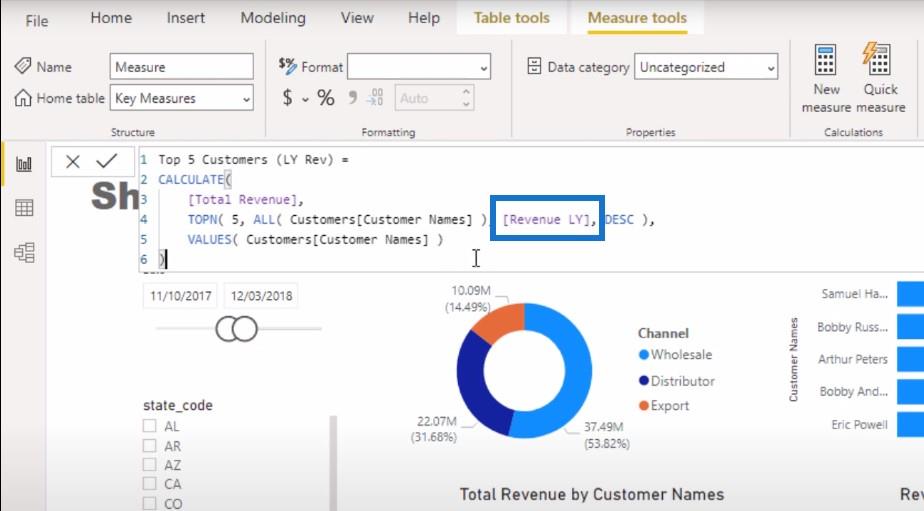This screenshot has width=924, height=511.
Task: Increase decimal places with up stepper
Action: [466, 92]
